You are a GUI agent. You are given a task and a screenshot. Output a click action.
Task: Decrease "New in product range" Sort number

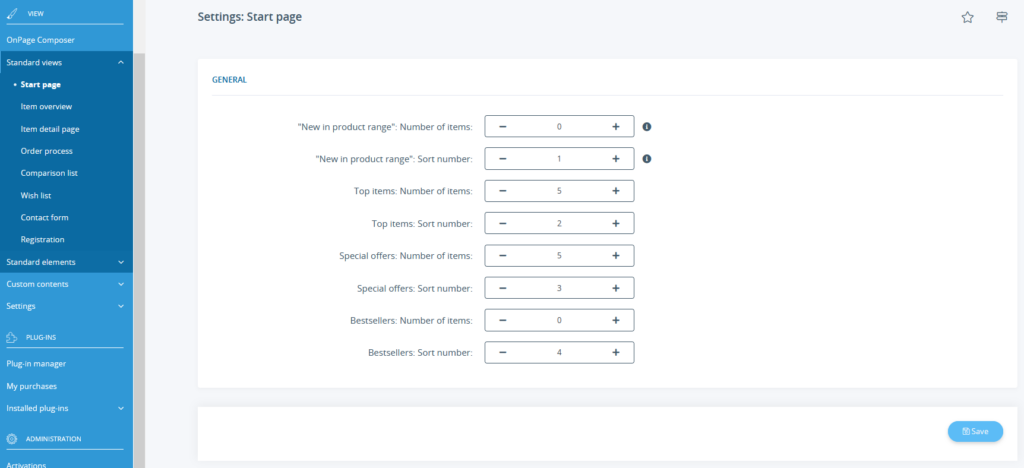tap(502, 159)
